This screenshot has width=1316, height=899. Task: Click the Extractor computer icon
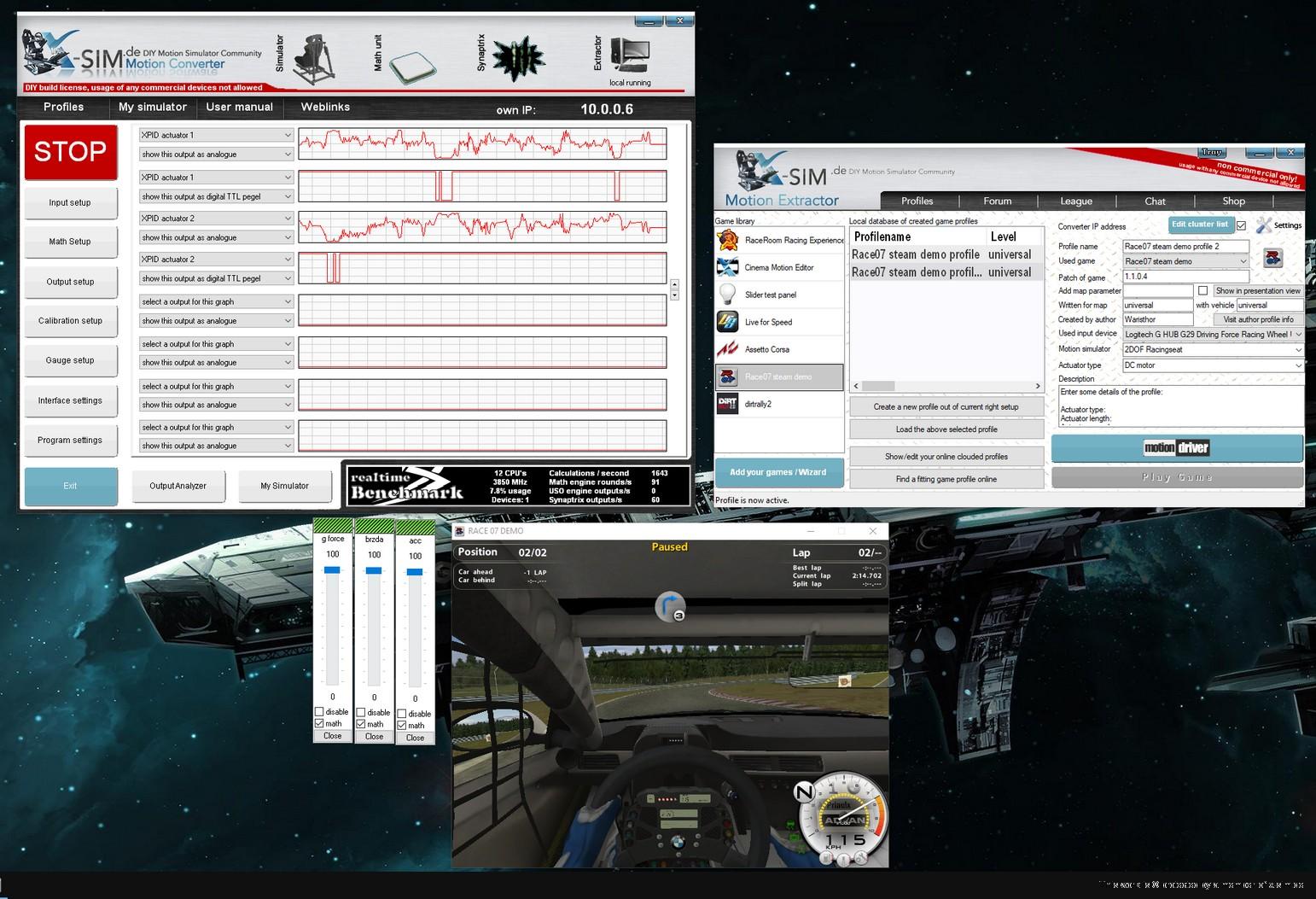point(630,56)
